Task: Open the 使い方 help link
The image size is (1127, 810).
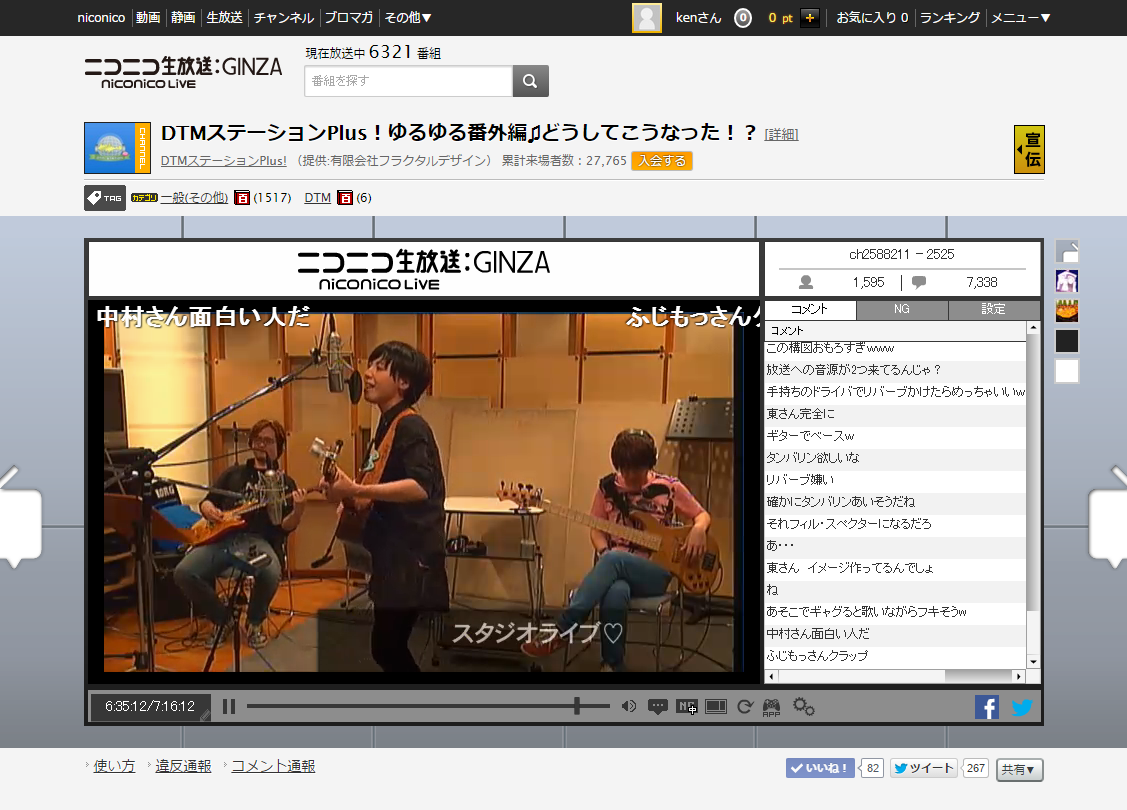Action: pos(114,766)
